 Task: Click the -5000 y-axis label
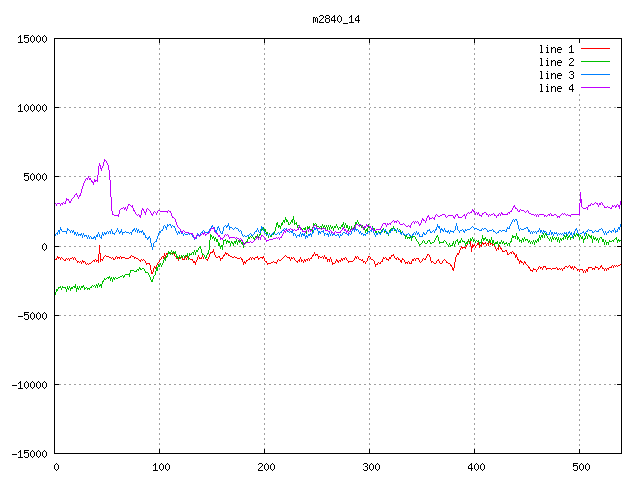32,315
